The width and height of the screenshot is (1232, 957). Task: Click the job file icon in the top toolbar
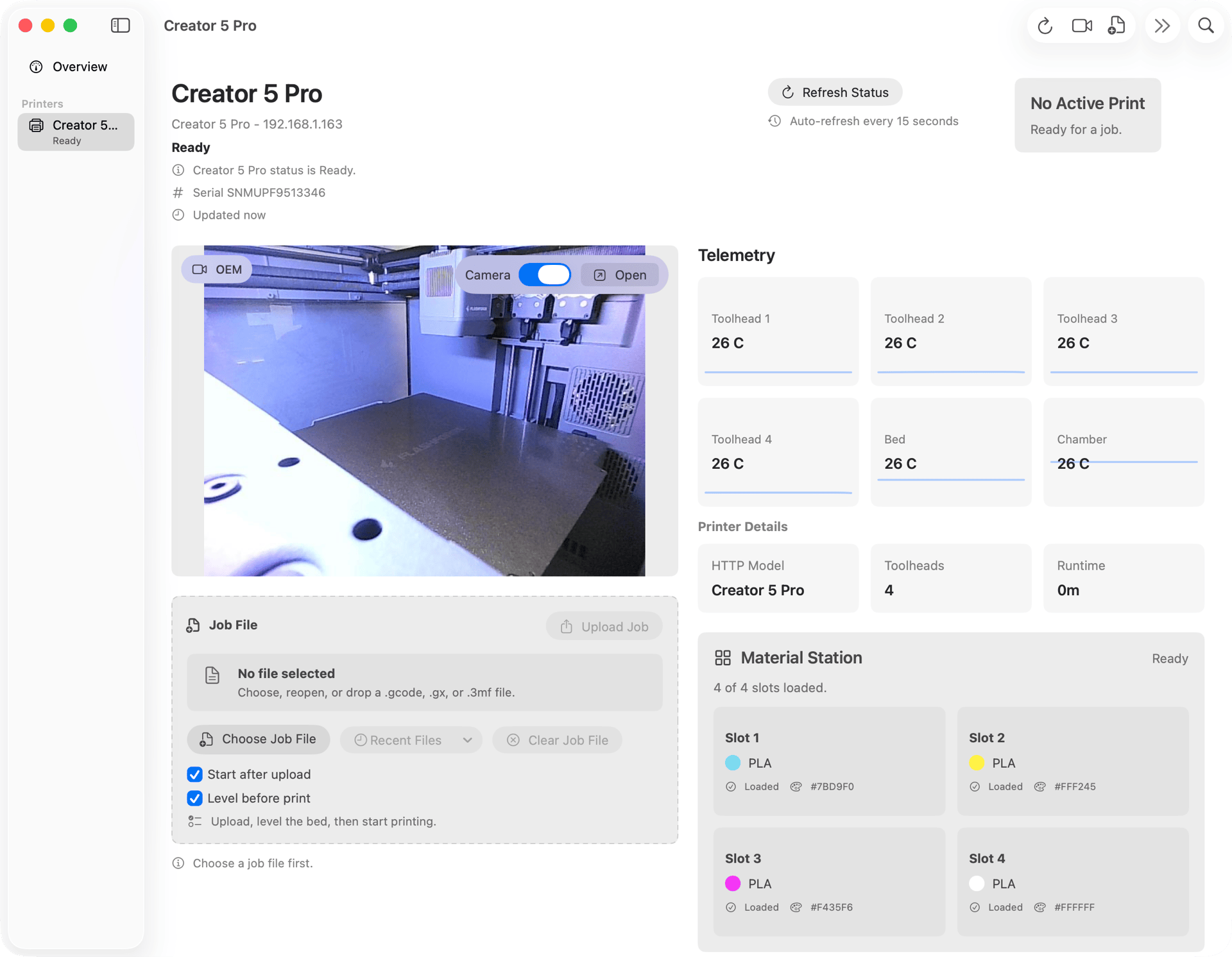[x=1116, y=26]
